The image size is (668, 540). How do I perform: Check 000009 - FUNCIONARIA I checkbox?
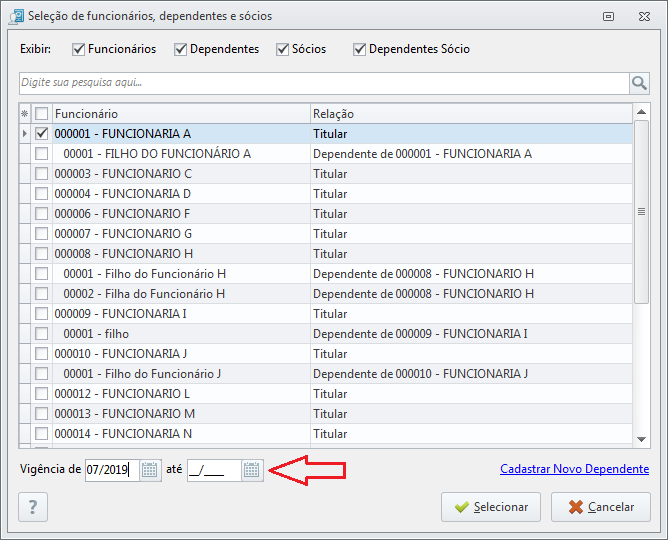pyautogui.click(x=41, y=314)
